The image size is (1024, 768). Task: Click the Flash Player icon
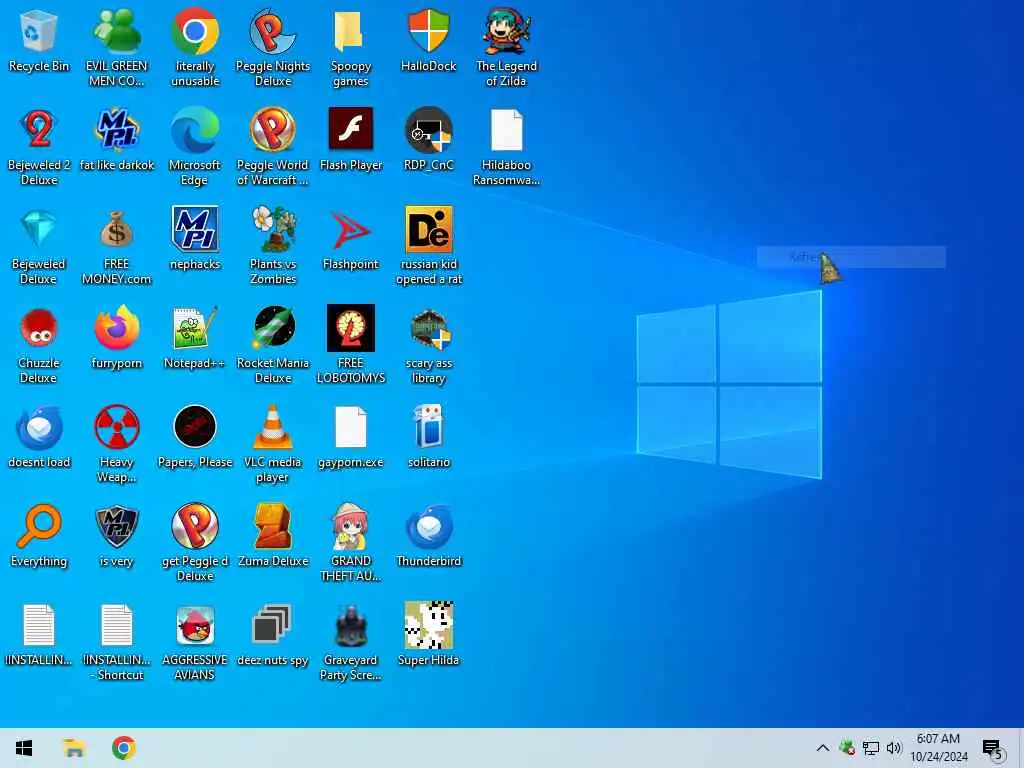351,129
